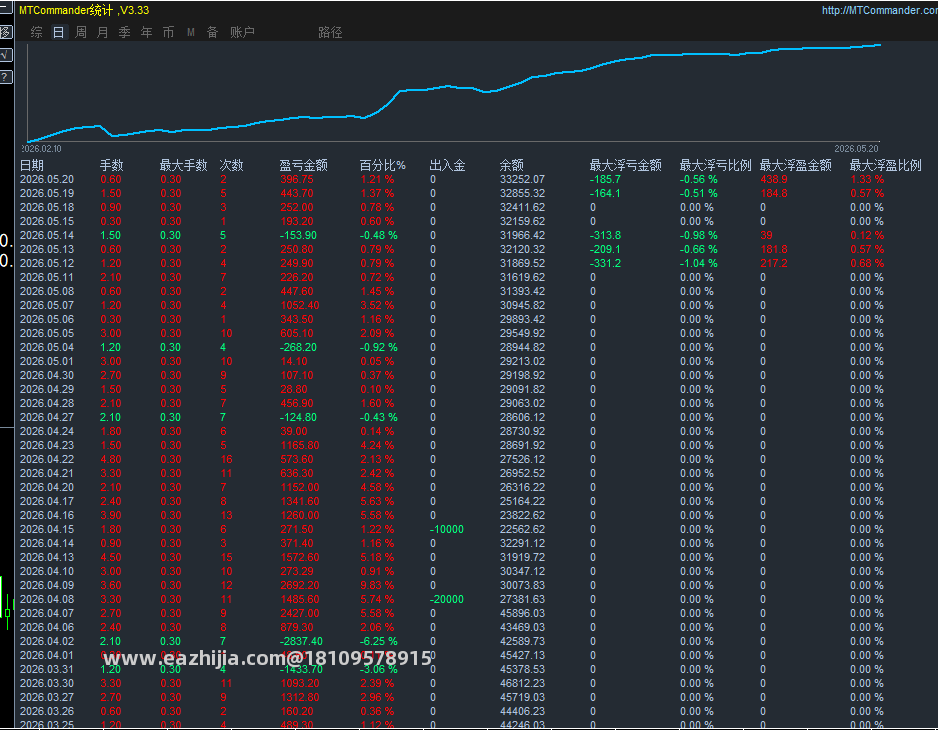Viewport: 938px width, 730px height.
Task: Click lots value 4.80
Action: point(111,460)
